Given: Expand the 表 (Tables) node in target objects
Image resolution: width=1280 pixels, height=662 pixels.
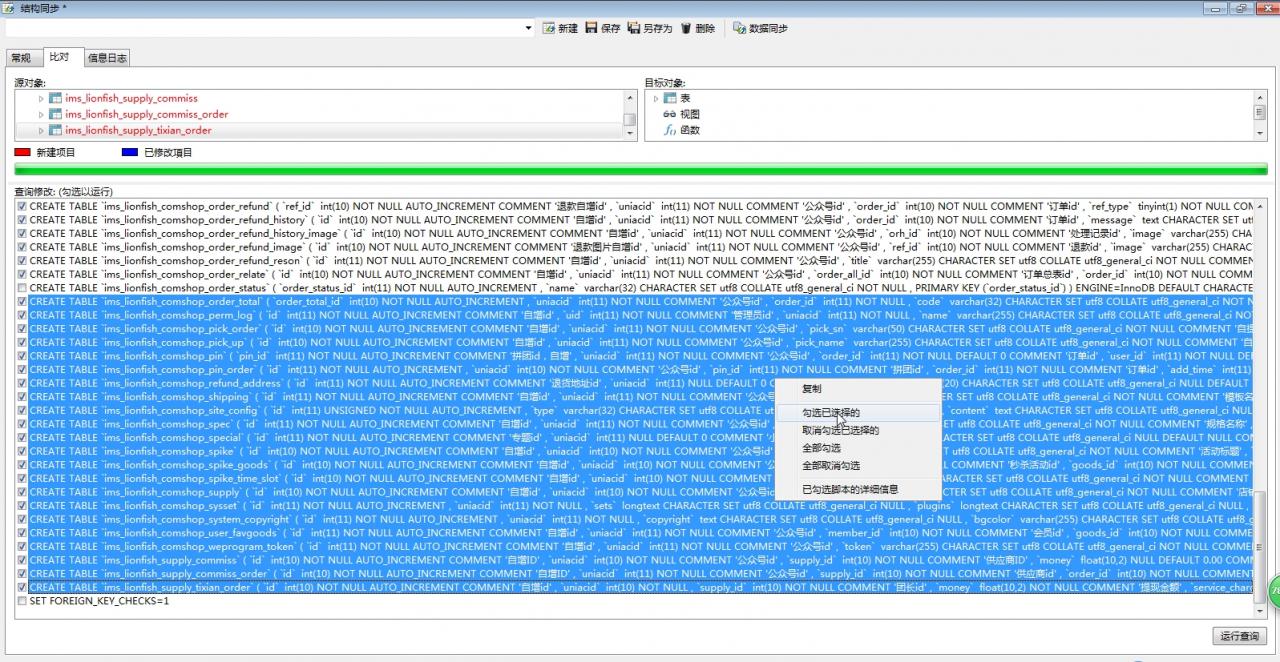Looking at the screenshot, I should tap(656, 98).
